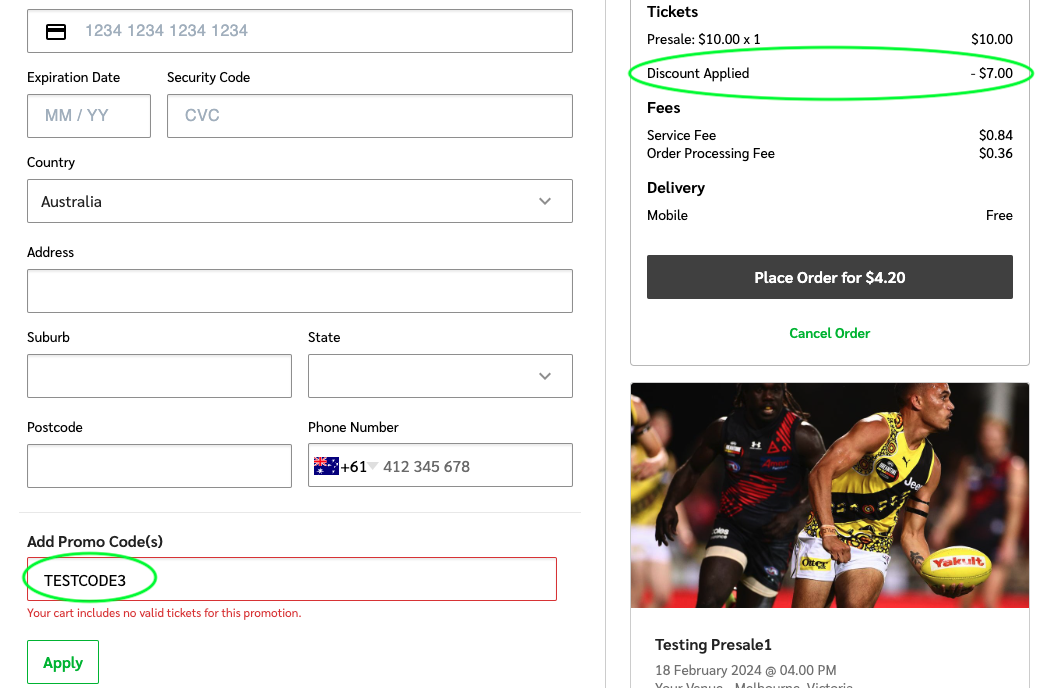This screenshot has height=688, width=1044.
Task: Focus the Suburb input box
Action: point(159,376)
